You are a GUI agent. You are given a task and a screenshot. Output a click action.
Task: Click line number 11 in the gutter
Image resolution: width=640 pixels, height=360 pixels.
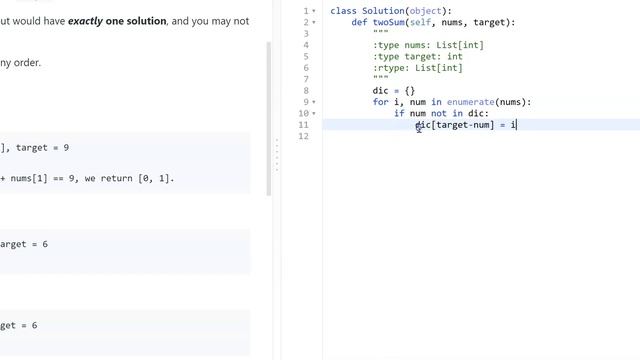point(303,124)
